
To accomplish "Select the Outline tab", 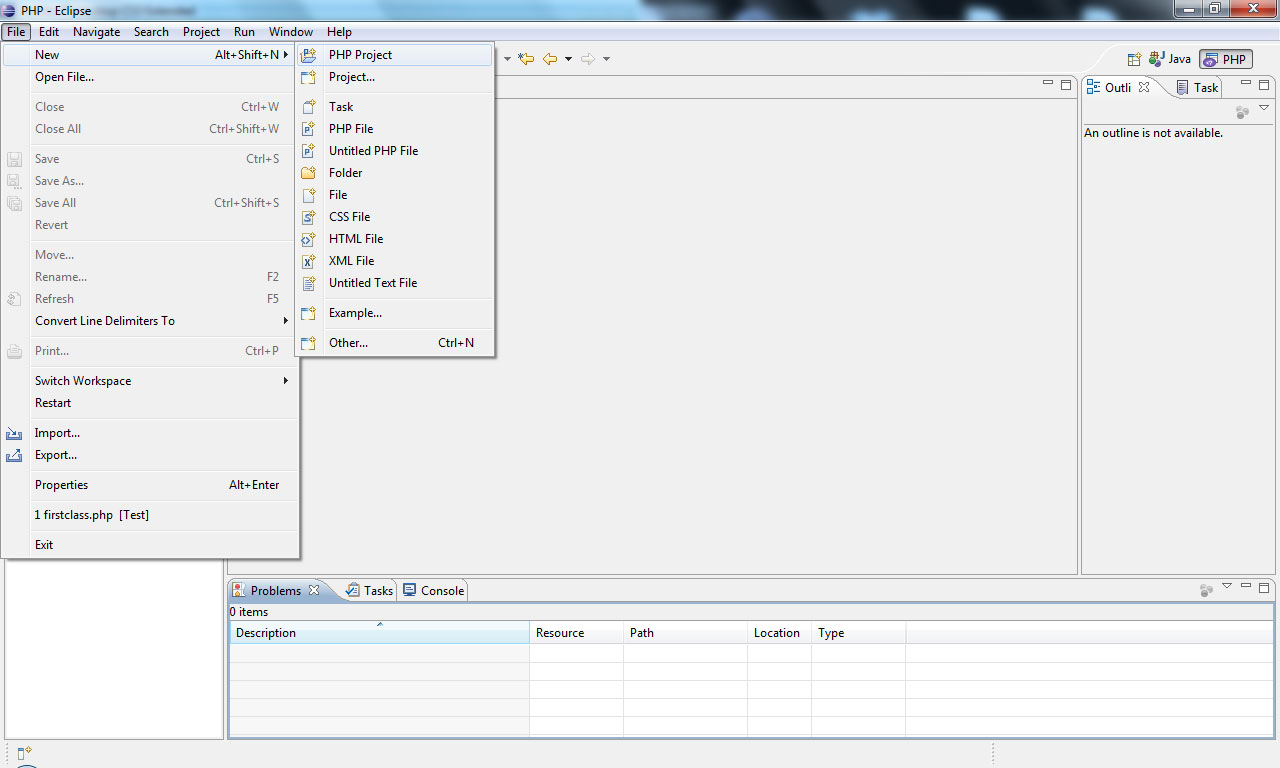I will 1118,88.
